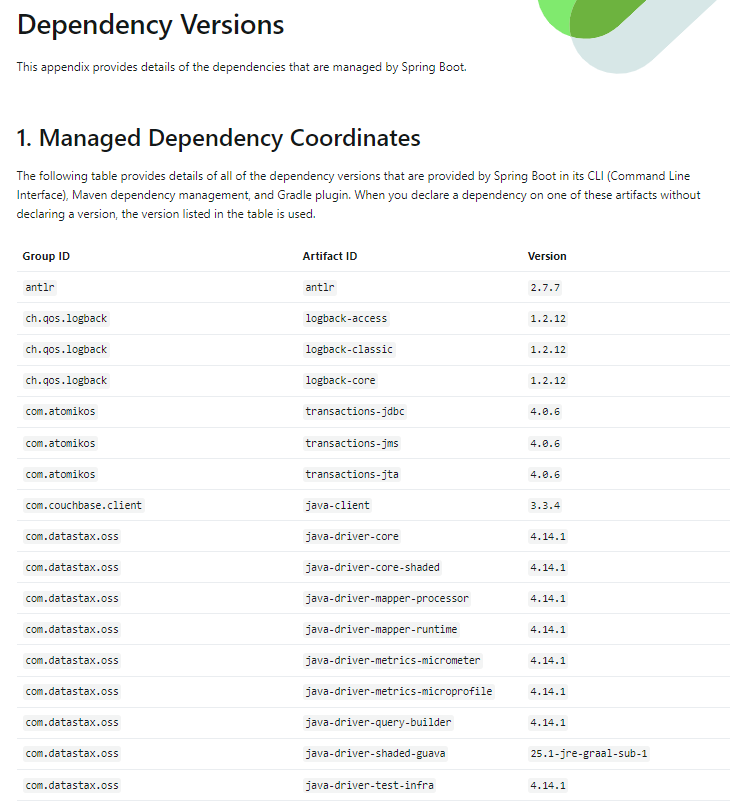The image size is (733, 802).
Task: Click ch.qos.logback in logback-classic row
Action: pyautogui.click(x=66, y=349)
